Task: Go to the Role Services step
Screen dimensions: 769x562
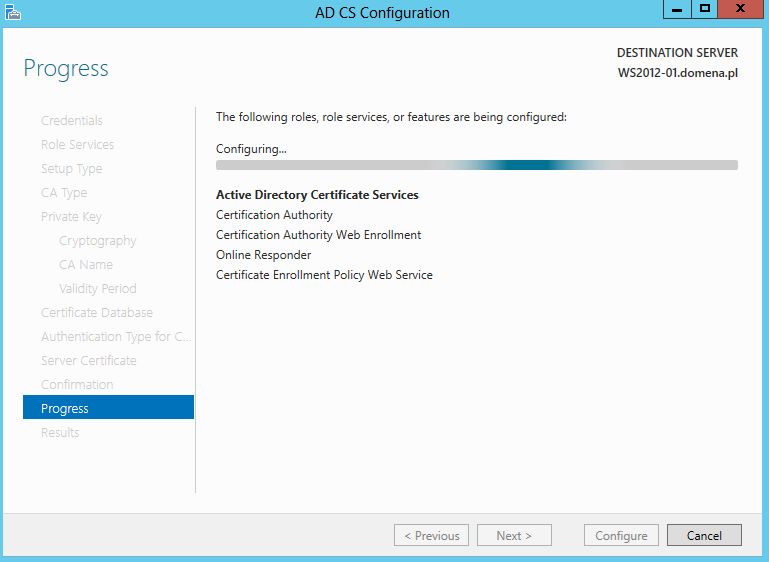Action: tap(77, 145)
